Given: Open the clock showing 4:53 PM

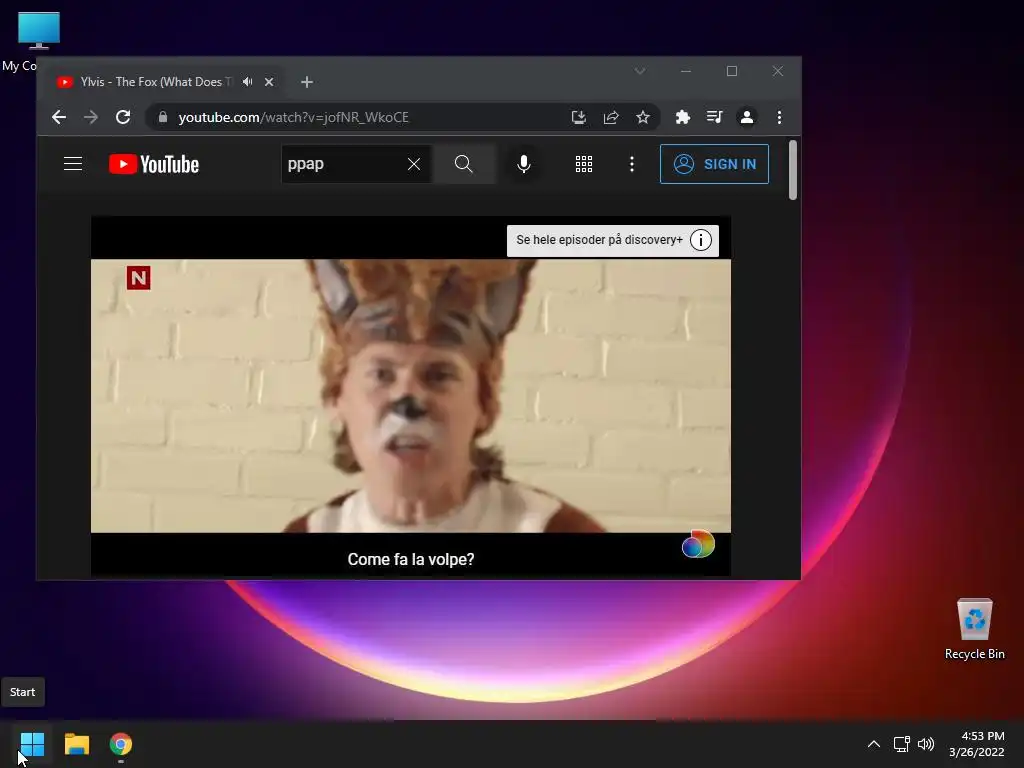Looking at the screenshot, I should click(976, 744).
